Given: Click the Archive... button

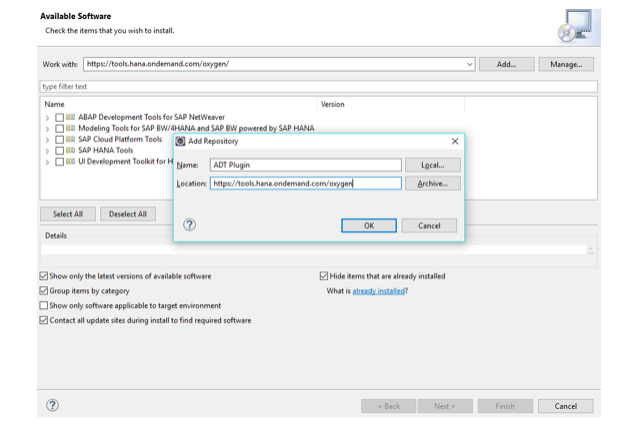Looking at the screenshot, I should pyautogui.click(x=432, y=183).
